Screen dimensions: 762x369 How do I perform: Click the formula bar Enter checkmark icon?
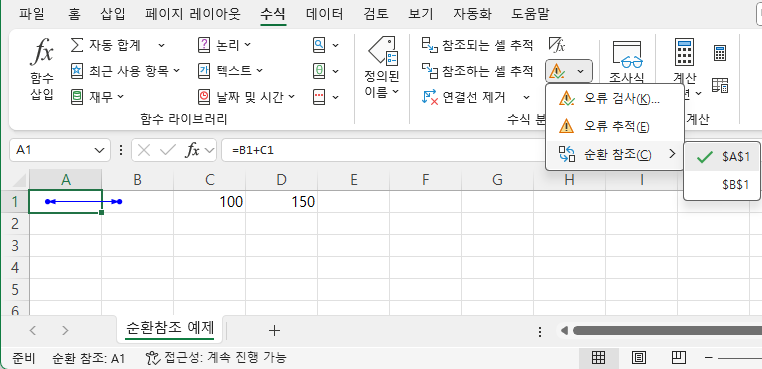click(167, 151)
